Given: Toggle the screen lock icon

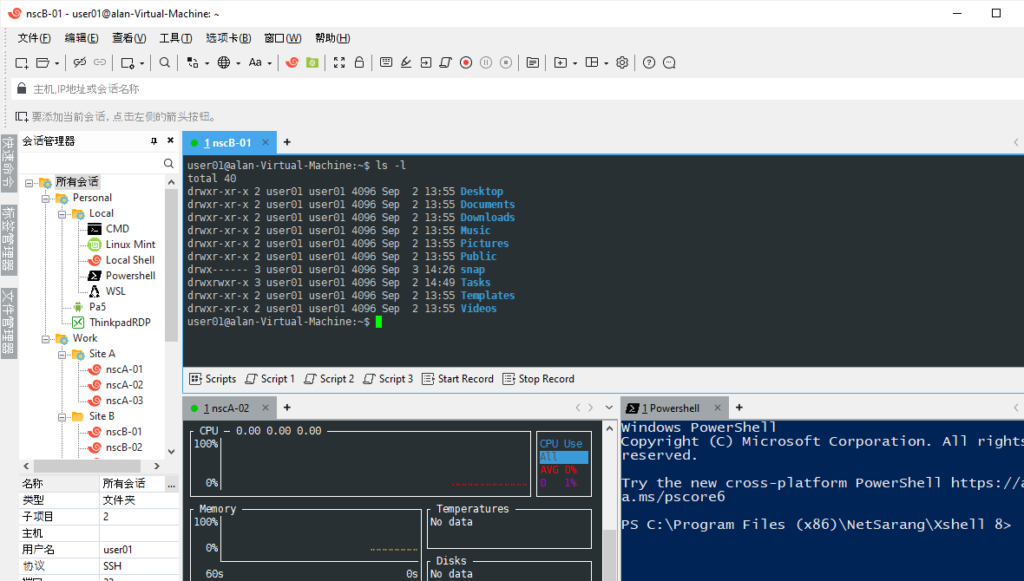Looking at the screenshot, I should click(358, 62).
